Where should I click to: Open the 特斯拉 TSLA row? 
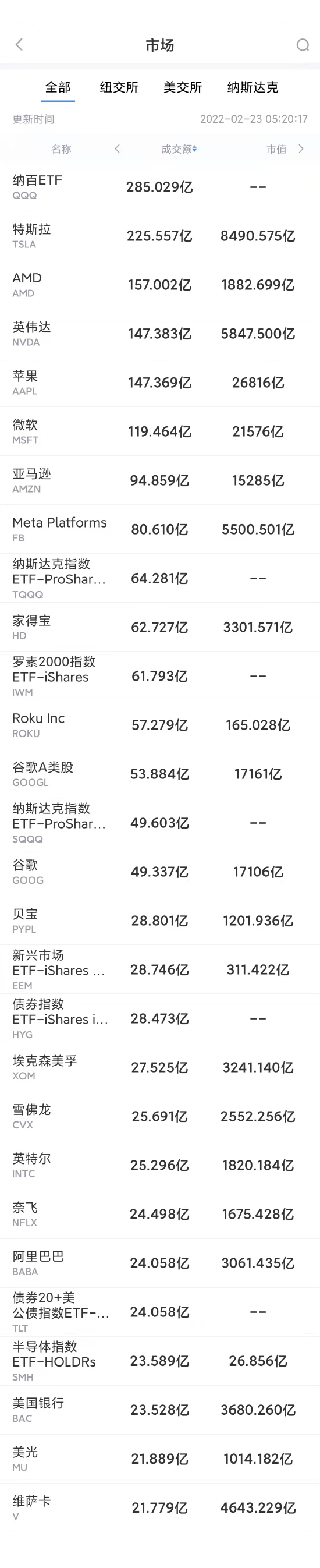[160, 236]
